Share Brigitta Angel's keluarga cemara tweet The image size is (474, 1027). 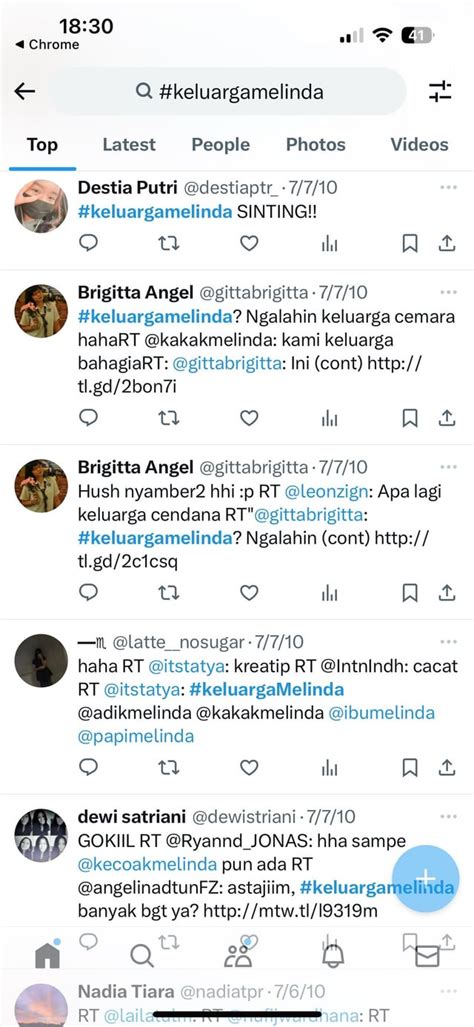(x=447, y=418)
